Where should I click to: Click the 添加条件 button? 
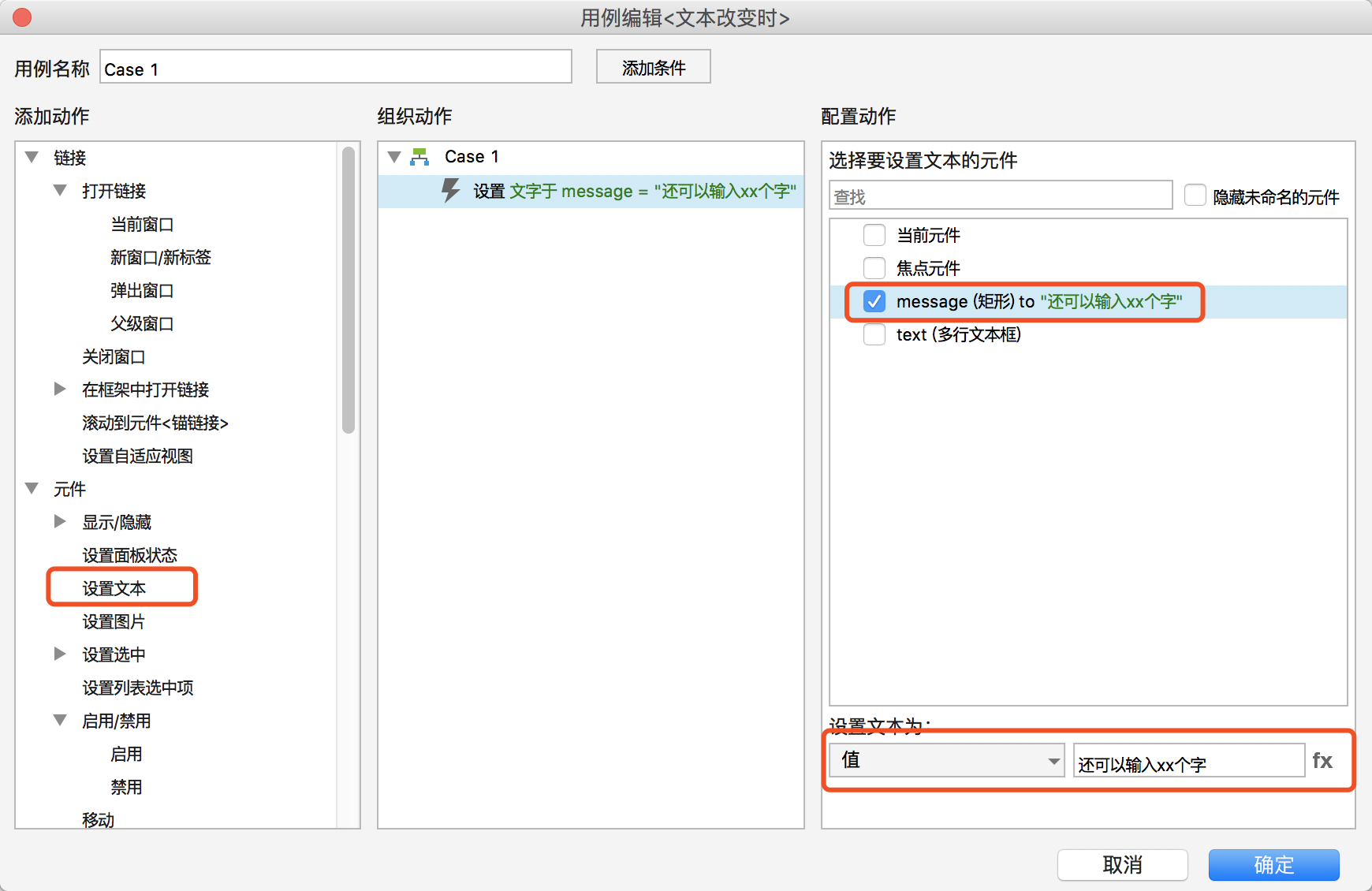(654, 67)
